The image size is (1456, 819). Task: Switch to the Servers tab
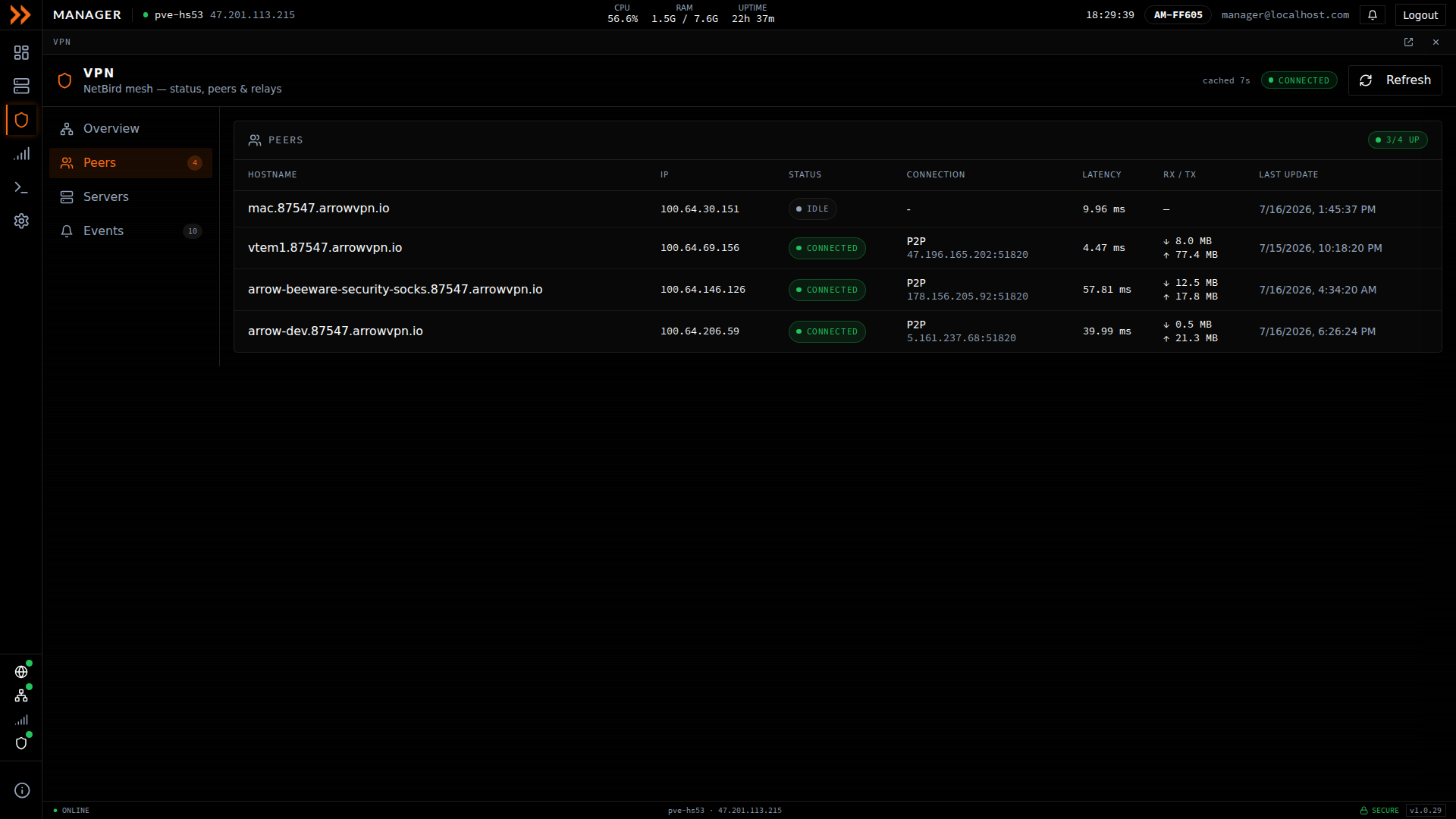(130, 197)
